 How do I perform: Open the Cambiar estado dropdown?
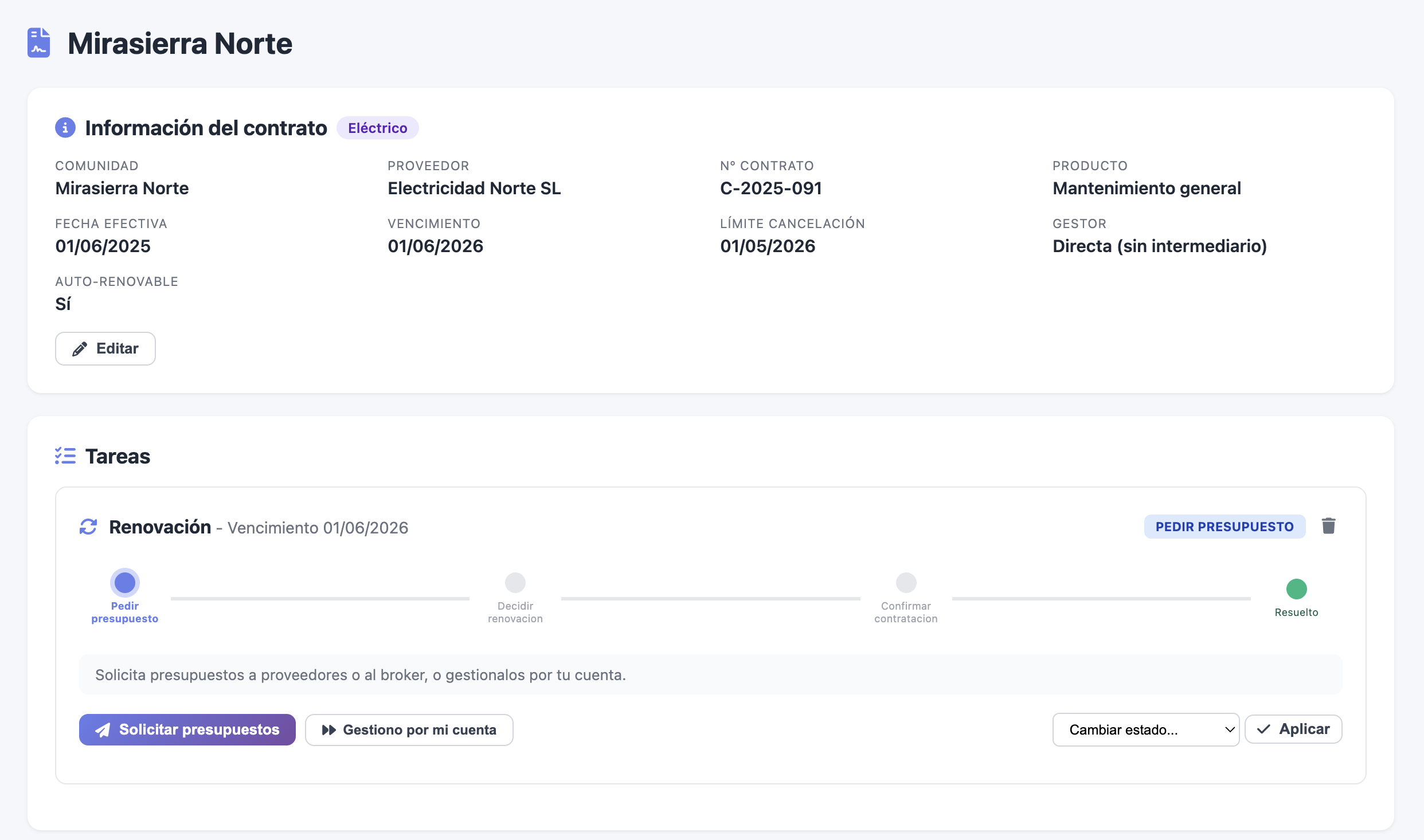point(1146,729)
